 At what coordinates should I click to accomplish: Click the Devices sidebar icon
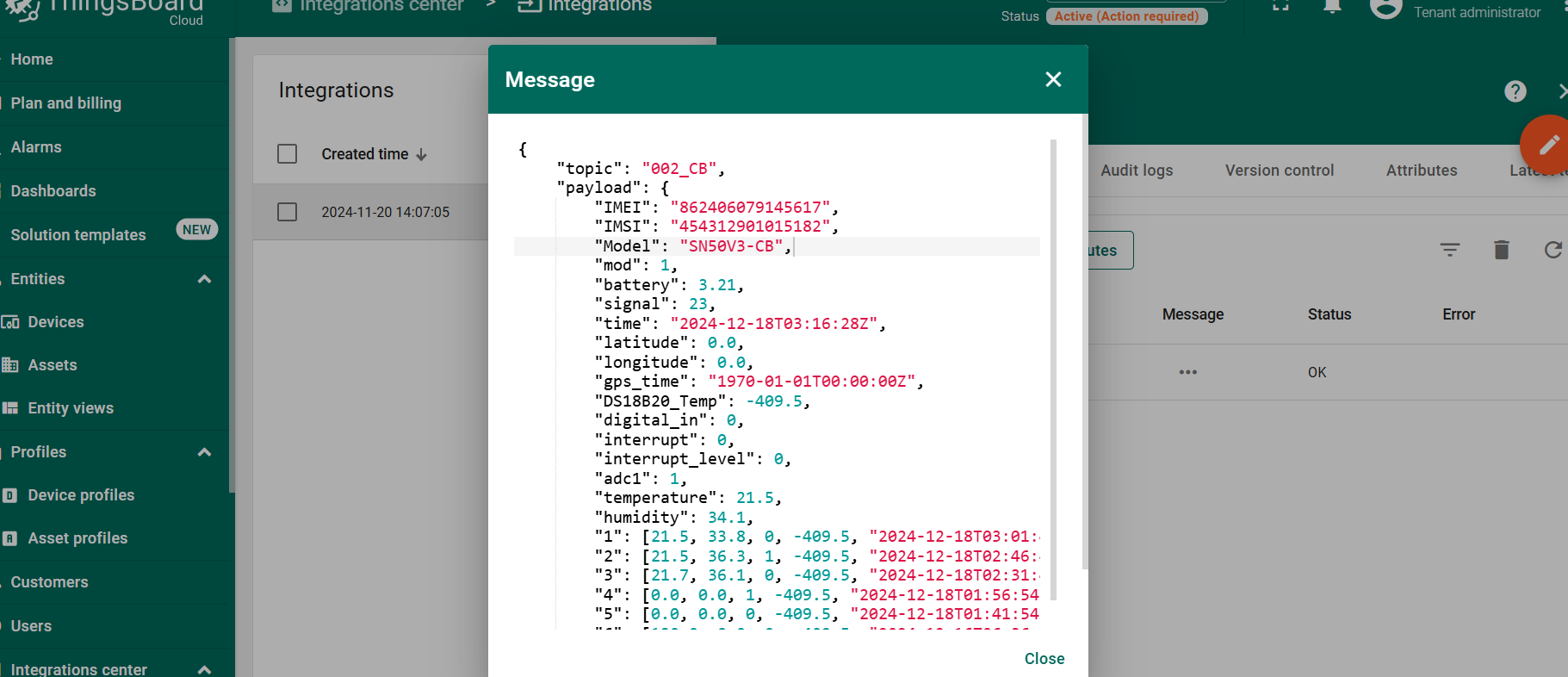click(x=10, y=322)
